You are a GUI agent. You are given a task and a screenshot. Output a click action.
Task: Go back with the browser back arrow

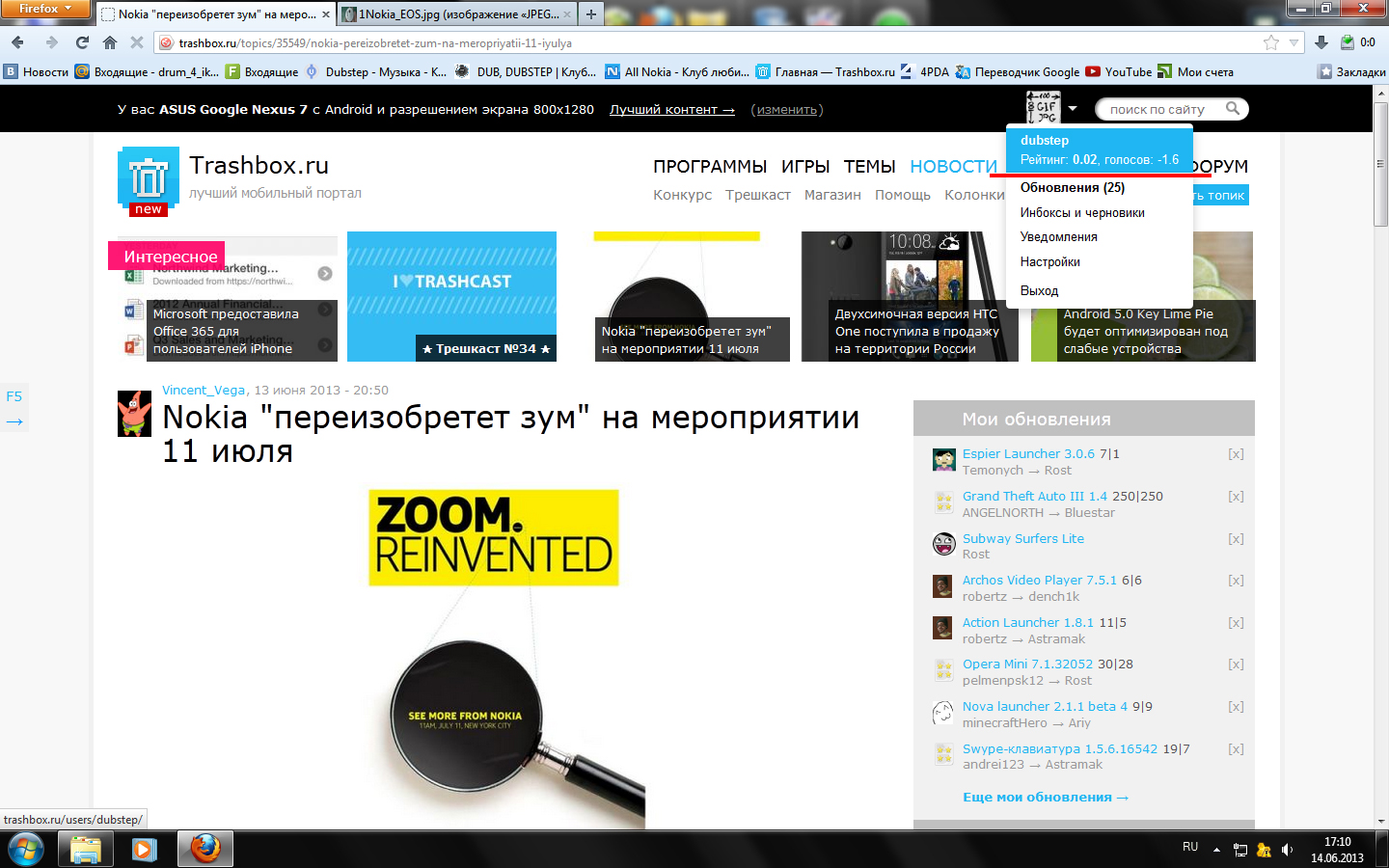18,42
